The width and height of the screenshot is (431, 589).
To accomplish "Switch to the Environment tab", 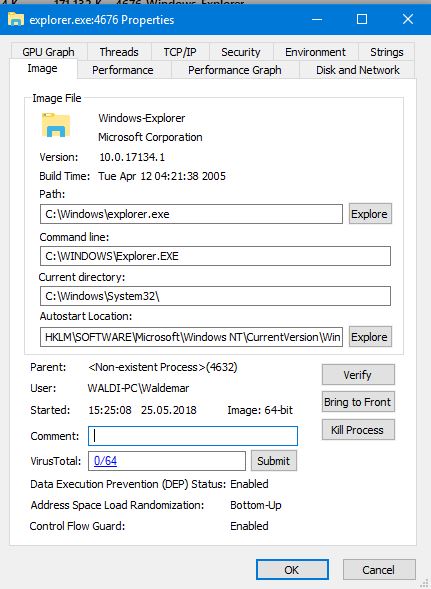I will point(316,52).
